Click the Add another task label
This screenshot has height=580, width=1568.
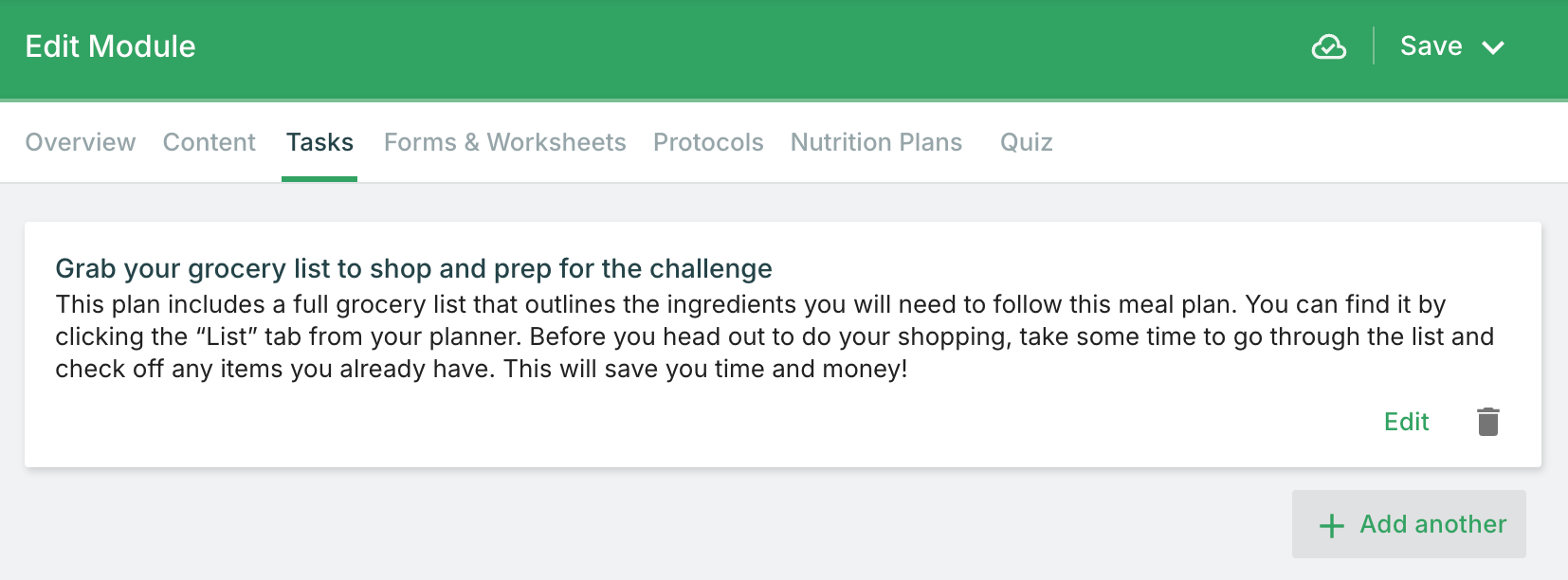(1432, 524)
